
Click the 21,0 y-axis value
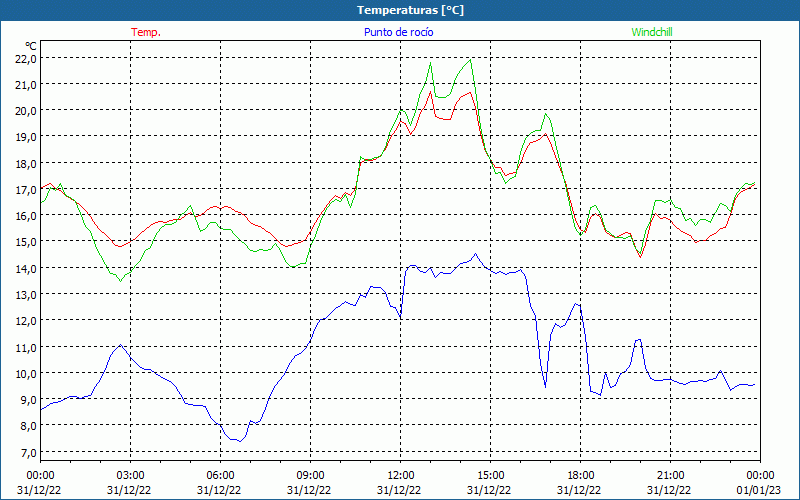click(26, 85)
